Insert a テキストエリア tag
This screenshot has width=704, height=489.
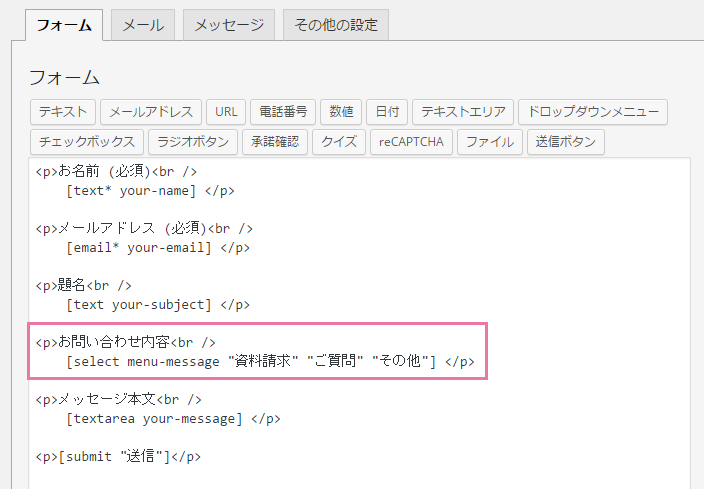[x=463, y=112]
